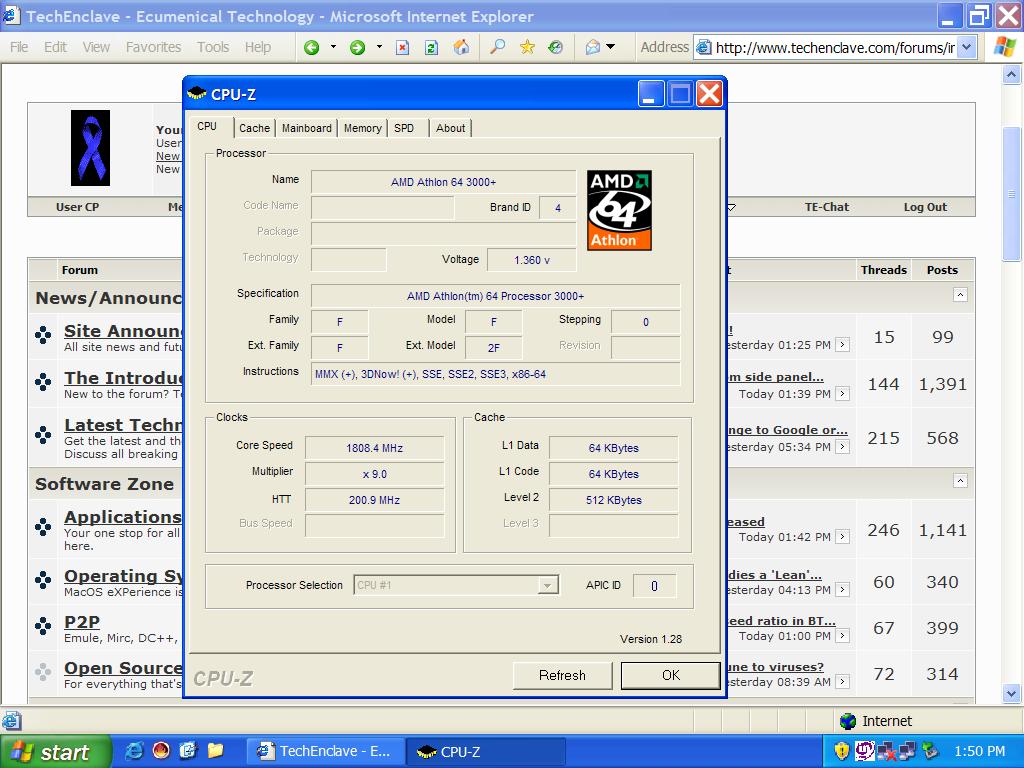Go to the IE Home page icon
1024x768 pixels.
click(x=461, y=47)
